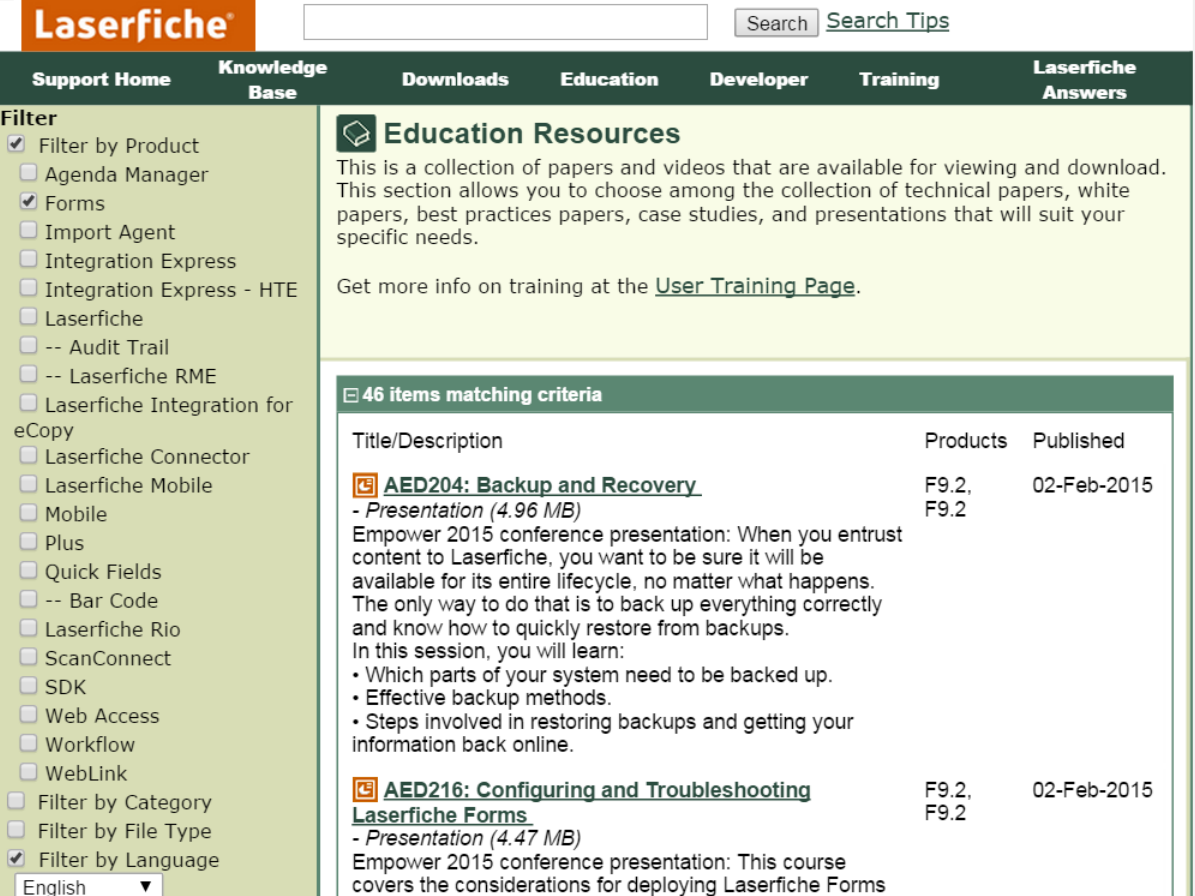Check the Laserfiche product filter

28,316
